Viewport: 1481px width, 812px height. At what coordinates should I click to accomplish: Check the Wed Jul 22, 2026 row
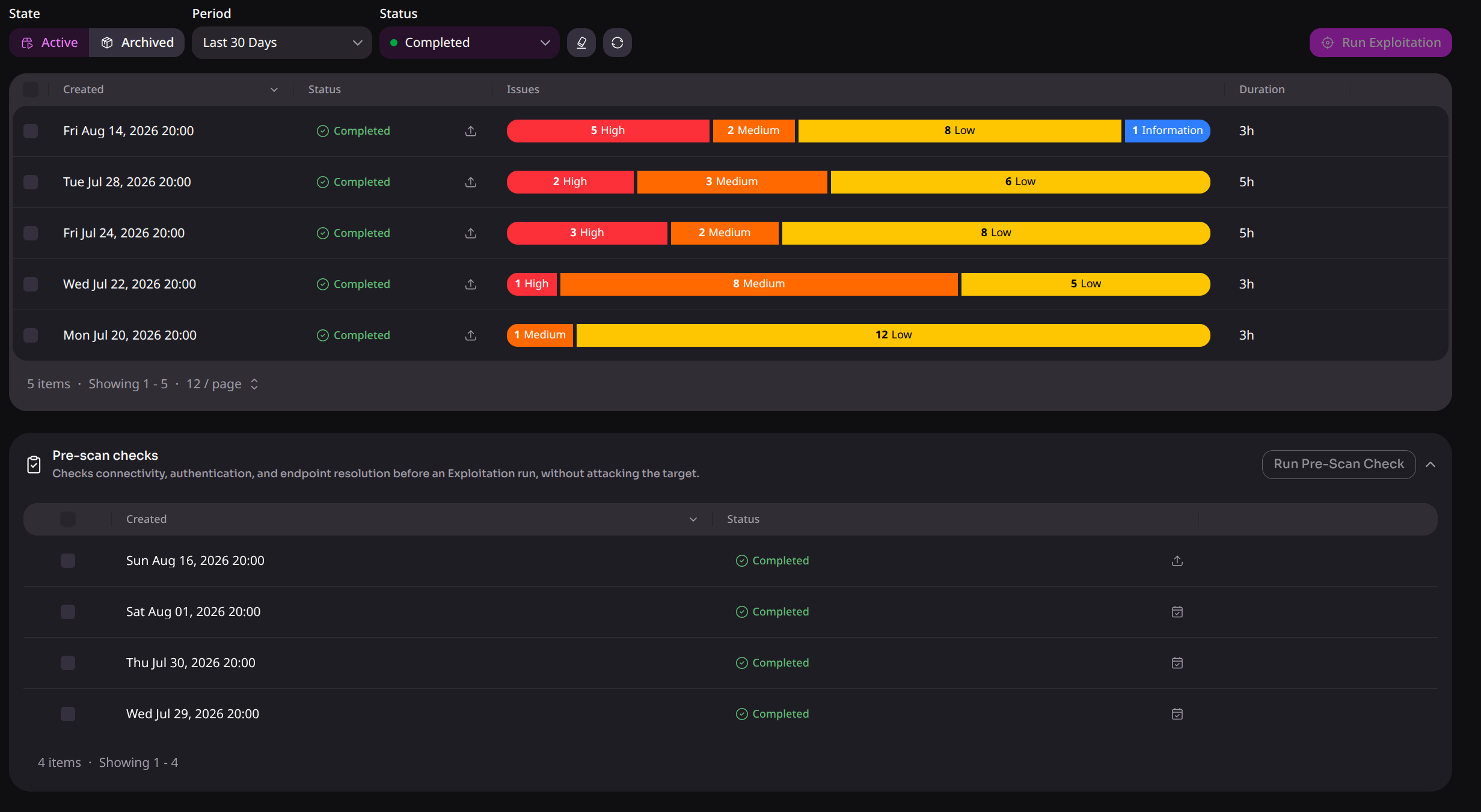31,284
